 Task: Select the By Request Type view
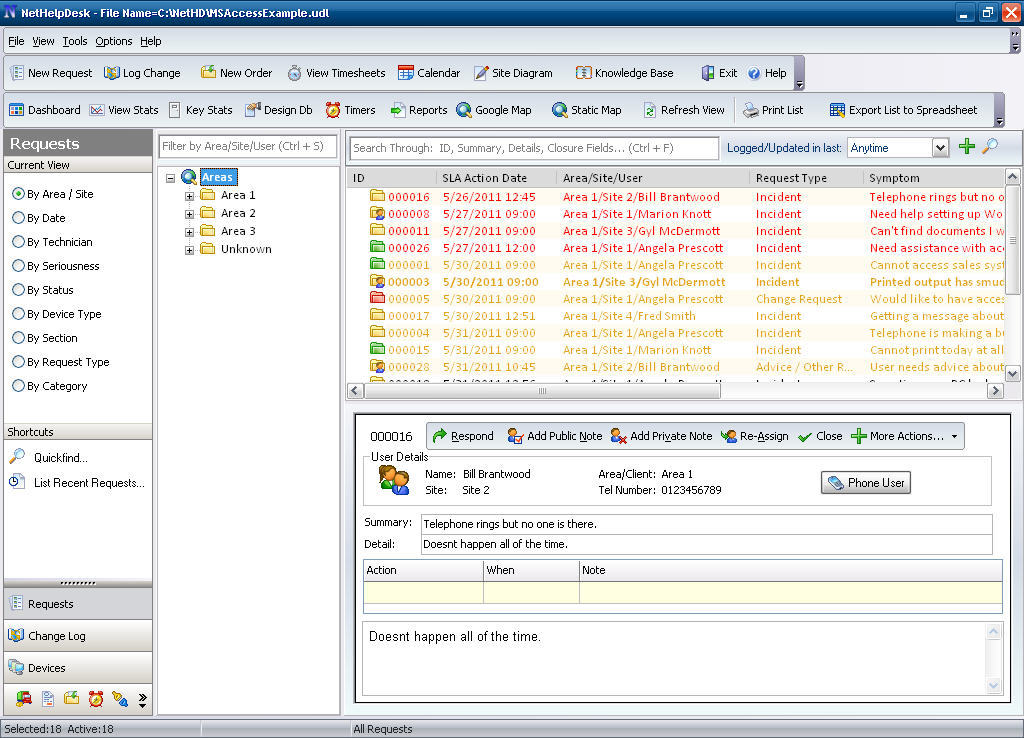pos(61,362)
